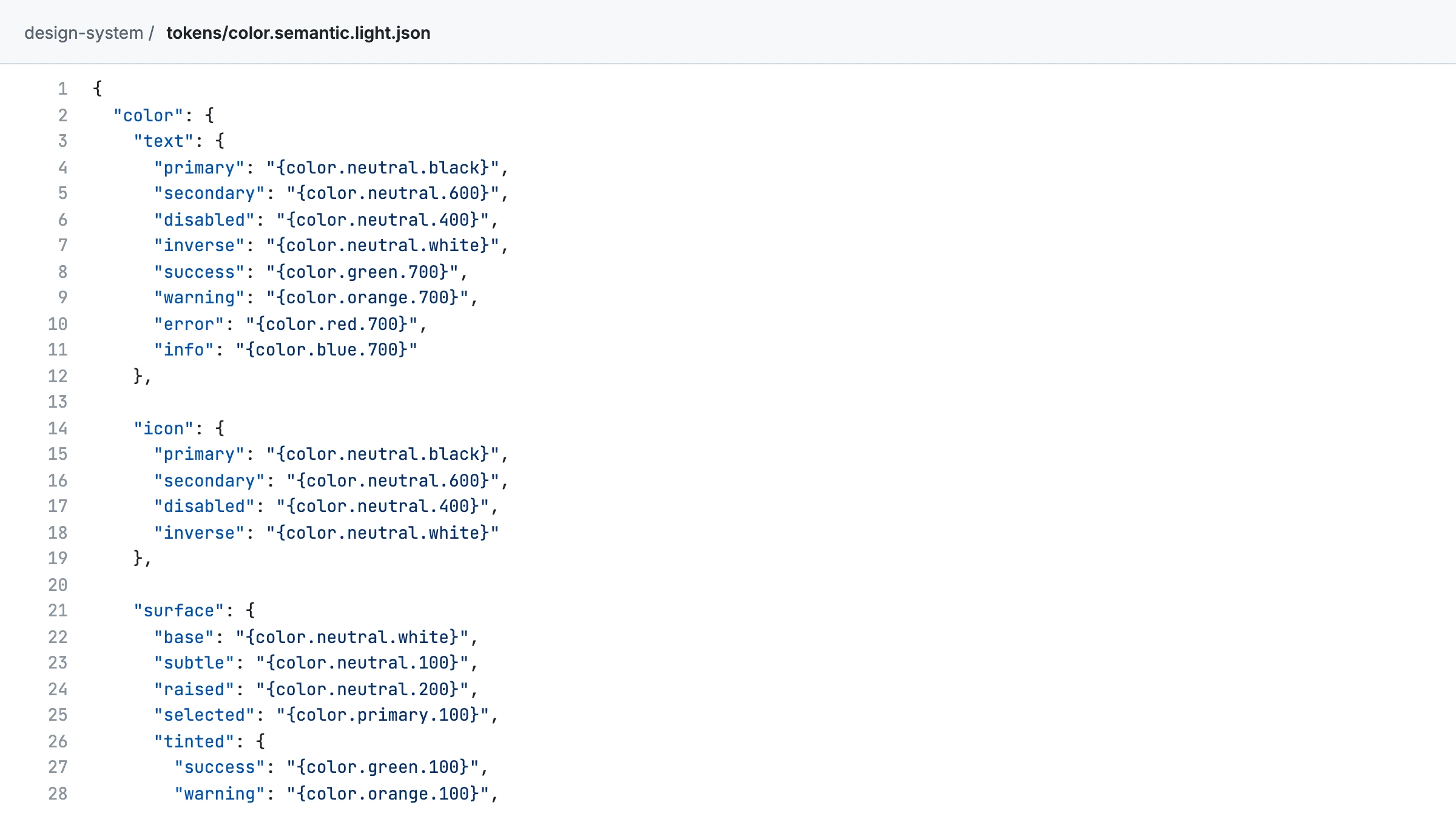Select {color.neutral.white} on line 18
The image size is (1456, 819).
[x=383, y=533]
